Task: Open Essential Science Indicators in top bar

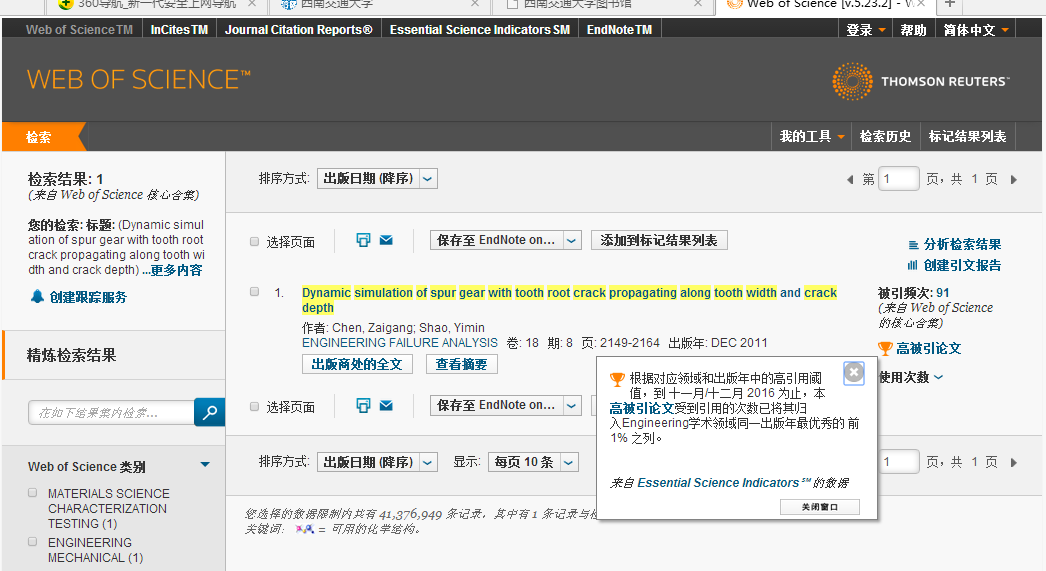Action: [480, 30]
